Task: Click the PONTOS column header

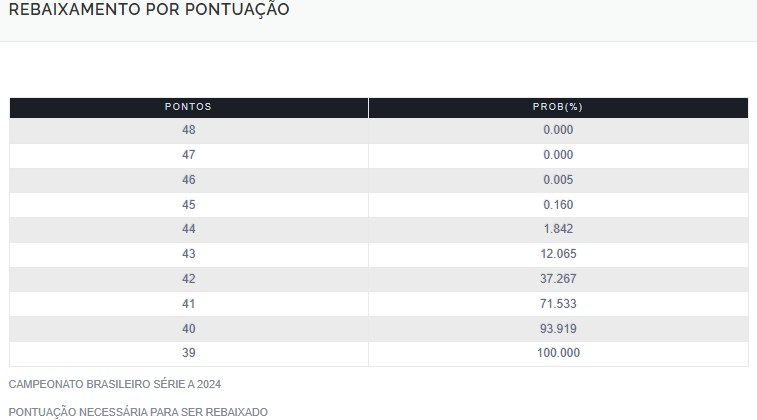Action: pos(189,107)
